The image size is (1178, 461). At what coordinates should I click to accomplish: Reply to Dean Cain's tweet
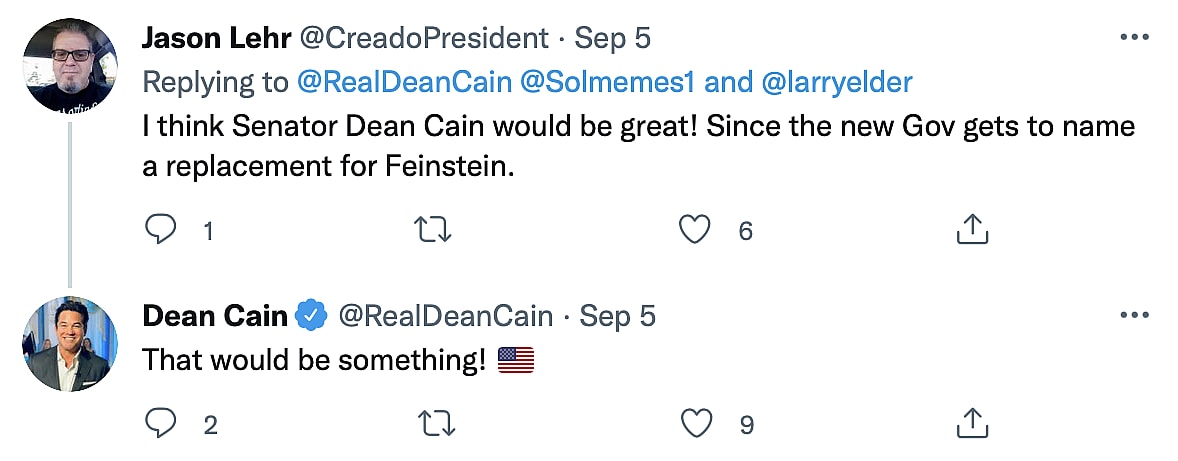pyautogui.click(x=160, y=424)
